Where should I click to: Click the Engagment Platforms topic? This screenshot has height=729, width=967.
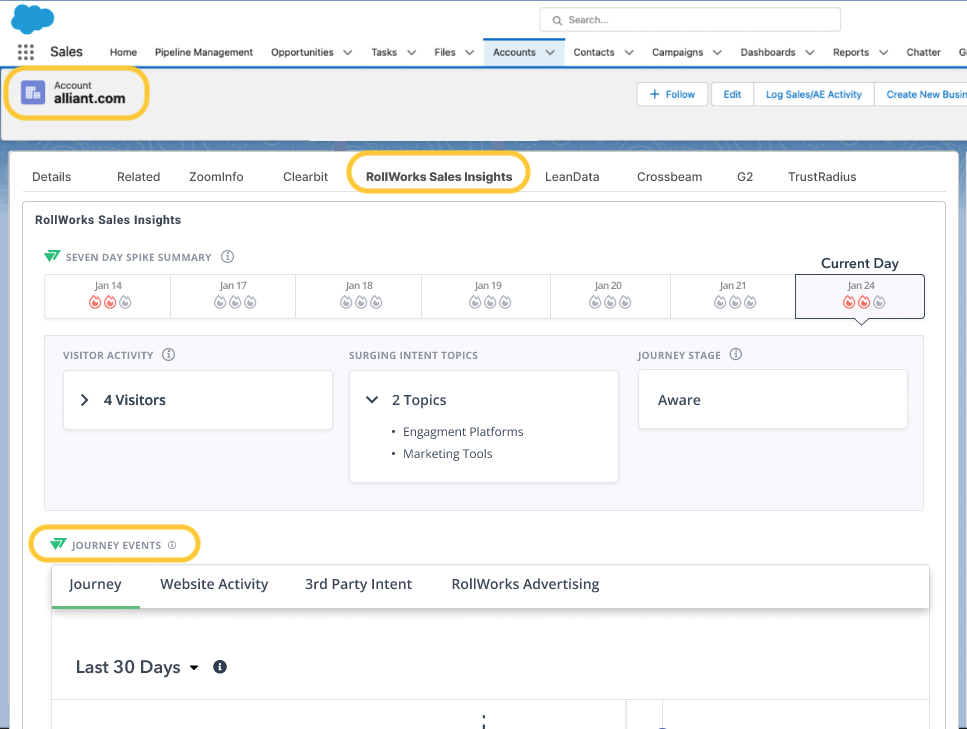(x=463, y=432)
